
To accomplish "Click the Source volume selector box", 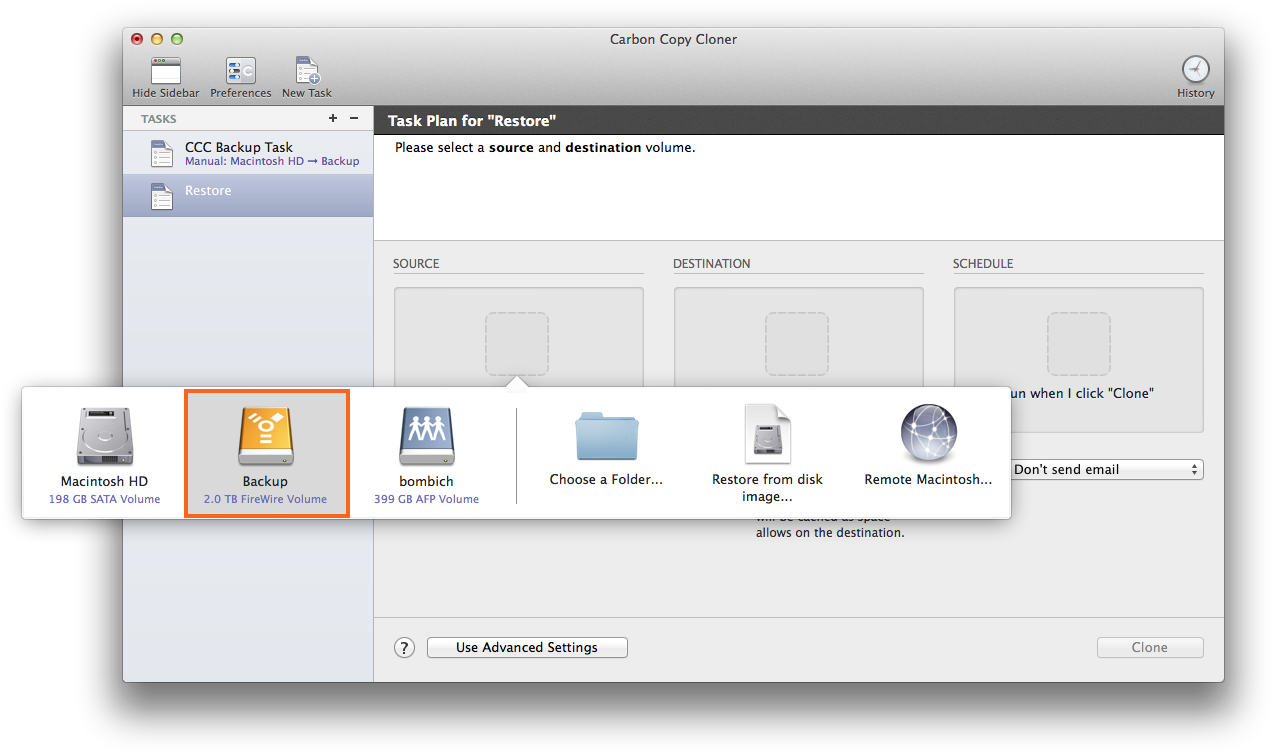I will pos(518,343).
